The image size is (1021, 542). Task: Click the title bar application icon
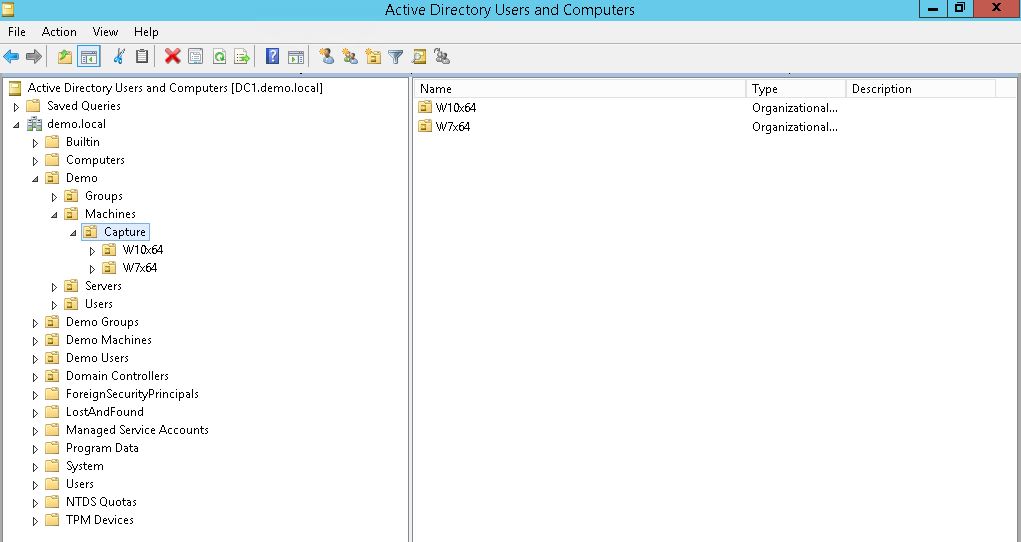coord(8,9)
